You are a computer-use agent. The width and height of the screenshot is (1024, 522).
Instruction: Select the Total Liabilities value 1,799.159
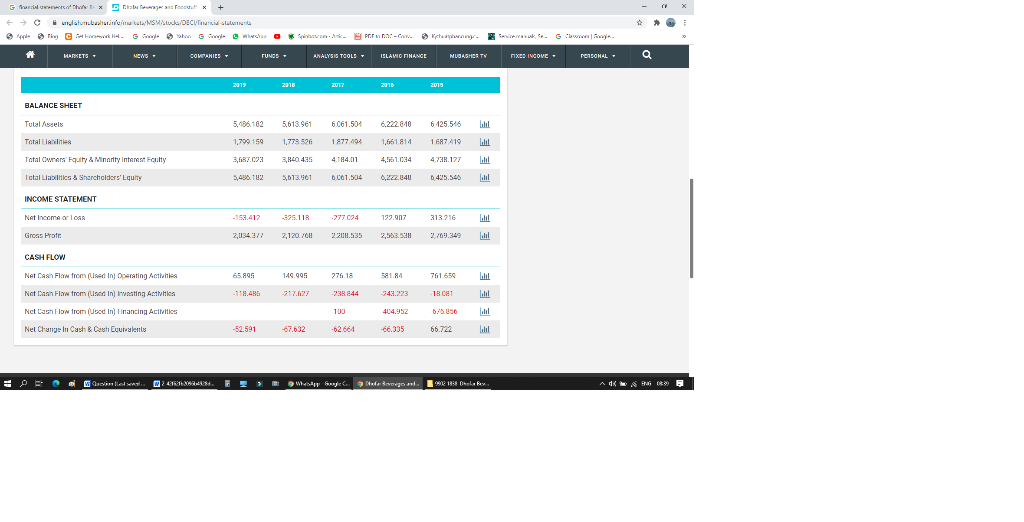click(248, 142)
